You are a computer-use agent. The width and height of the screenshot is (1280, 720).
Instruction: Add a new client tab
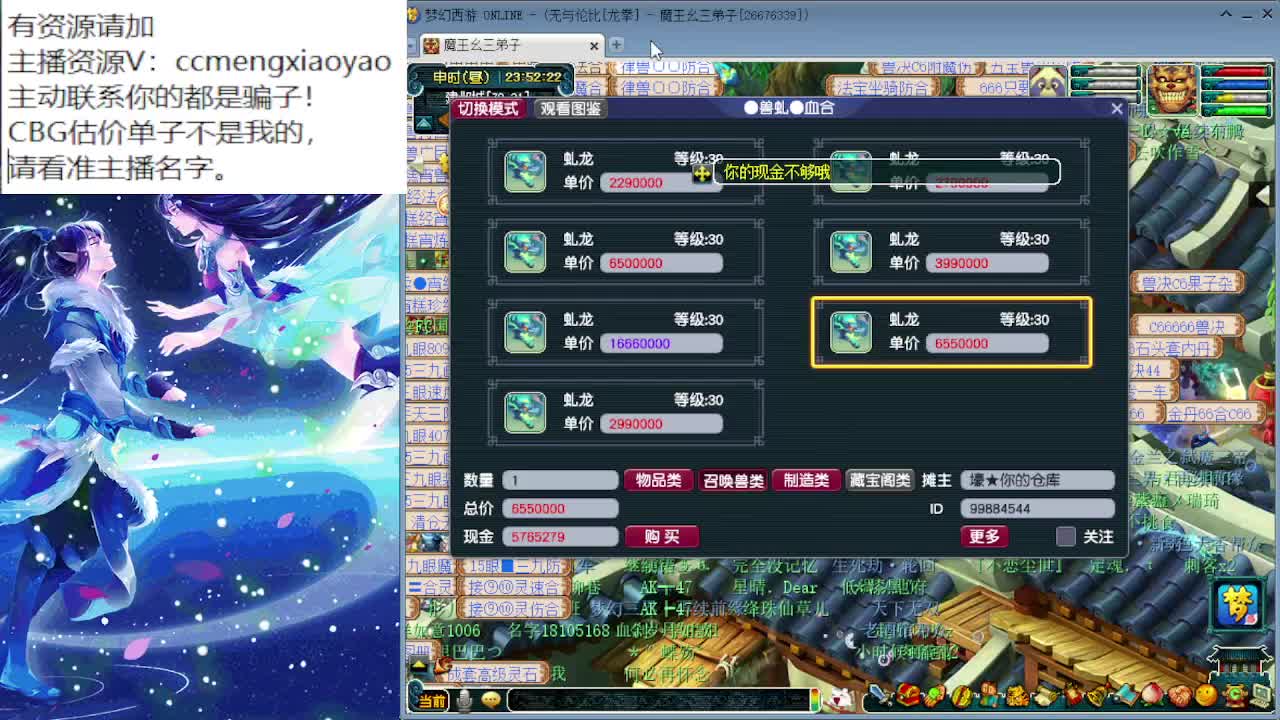pyautogui.click(x=617, y=45)
